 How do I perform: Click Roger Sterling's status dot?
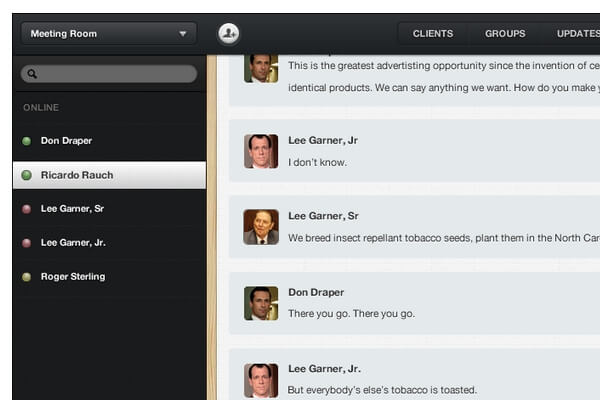coord(26,277)
